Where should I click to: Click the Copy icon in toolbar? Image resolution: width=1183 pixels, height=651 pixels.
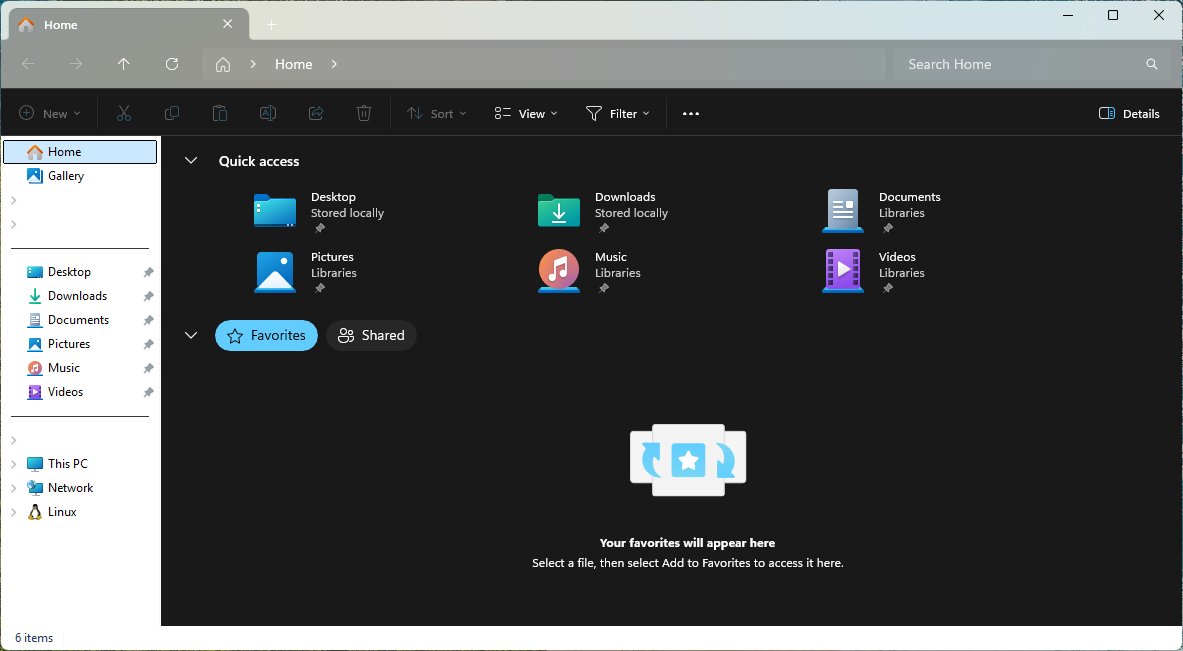(172, 113)
